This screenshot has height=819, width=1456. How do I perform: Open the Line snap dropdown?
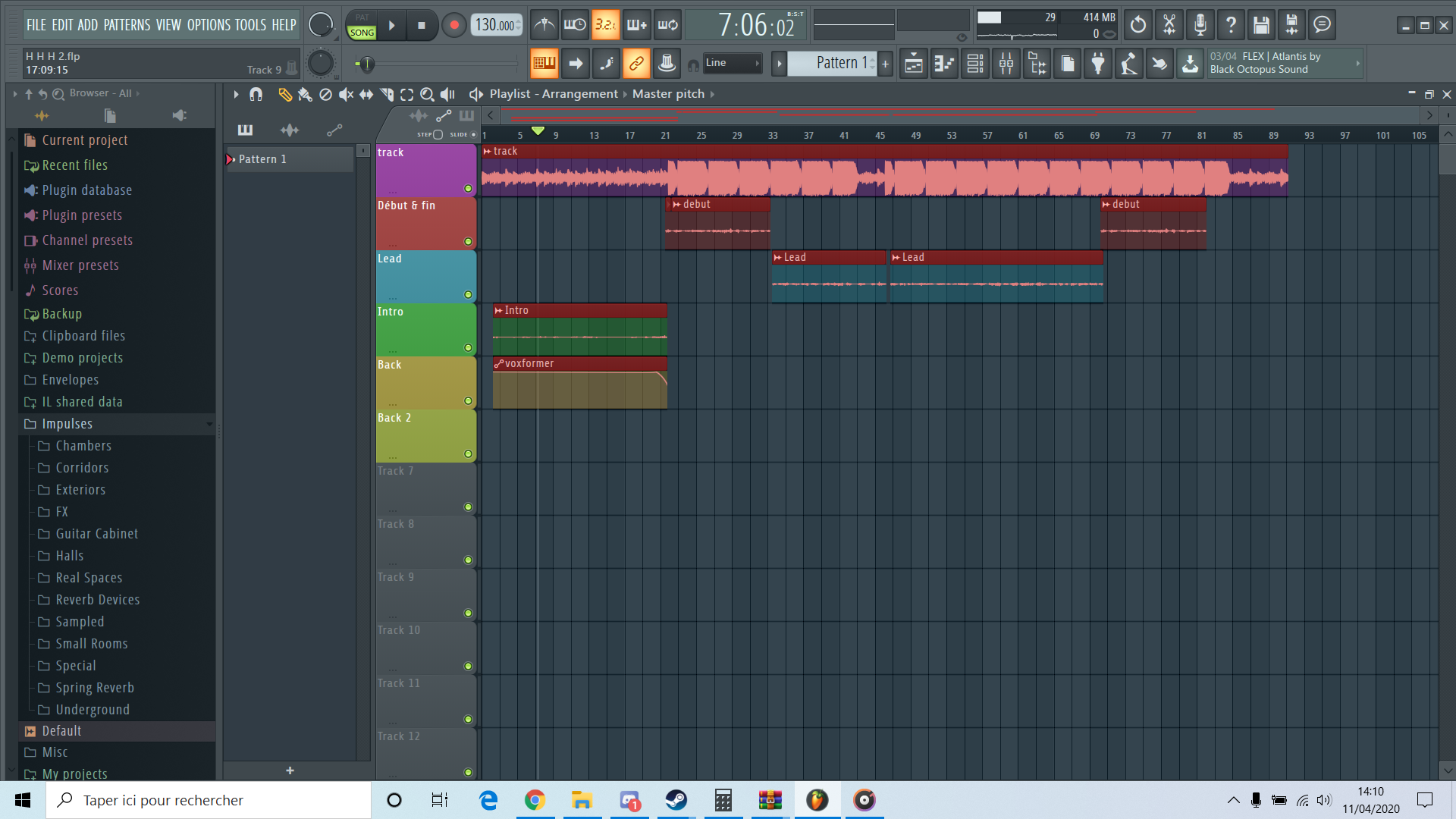[733, 64]
